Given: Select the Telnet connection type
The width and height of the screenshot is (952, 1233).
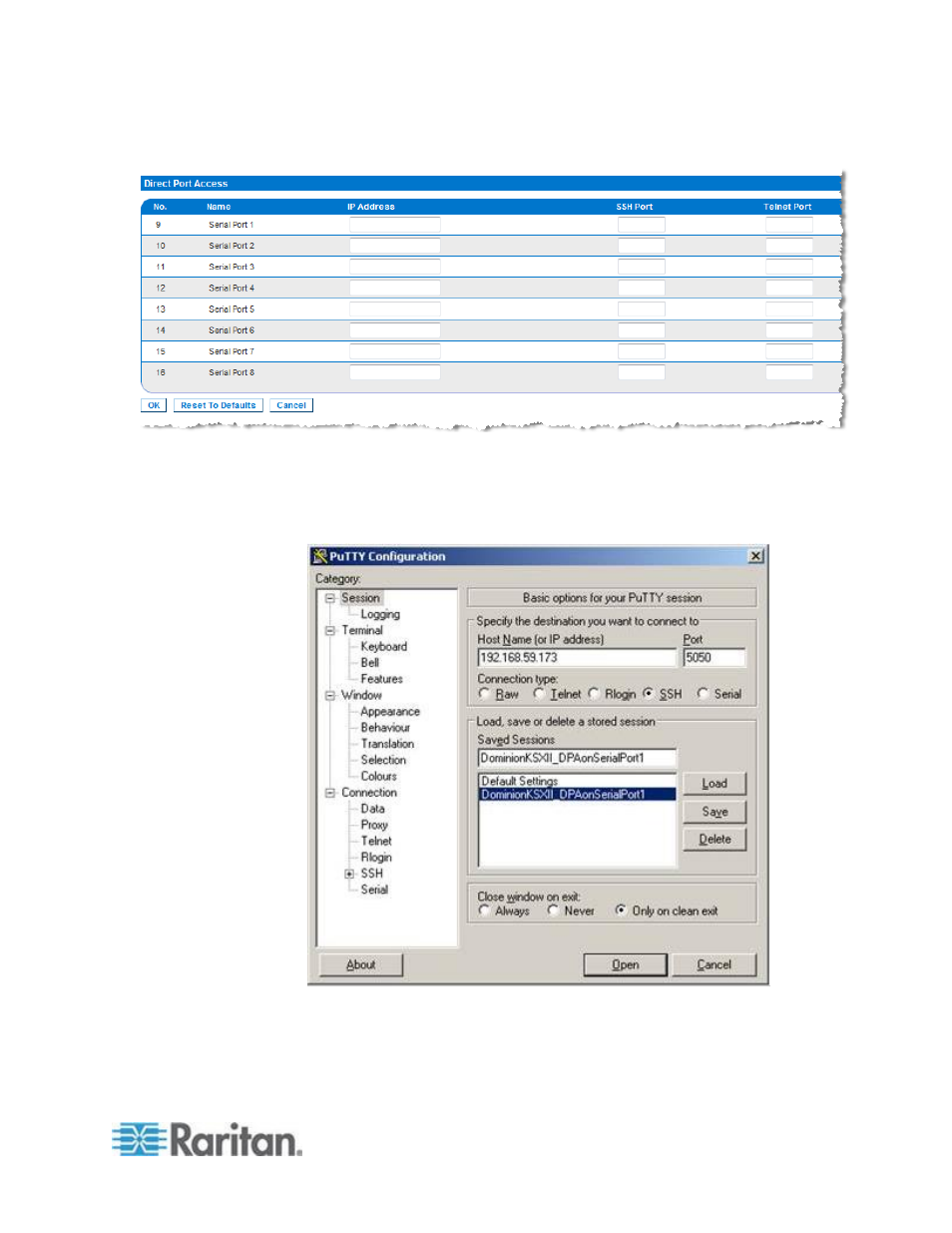Looking at the screenshot, I should tap(540, 694).
